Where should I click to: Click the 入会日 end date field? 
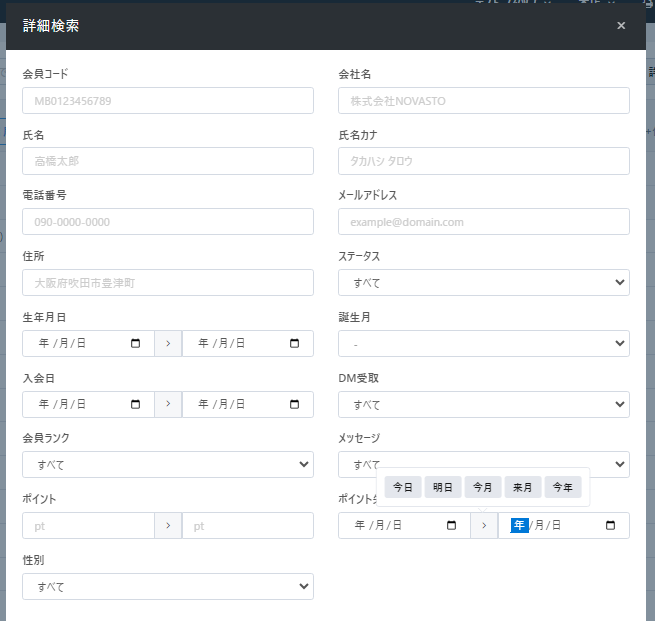(x=248, y=404)
